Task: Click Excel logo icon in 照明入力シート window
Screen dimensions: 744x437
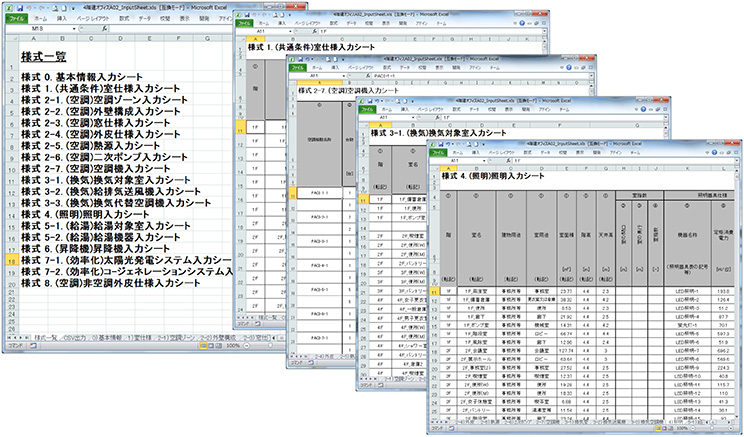Action: coord(432,144)
